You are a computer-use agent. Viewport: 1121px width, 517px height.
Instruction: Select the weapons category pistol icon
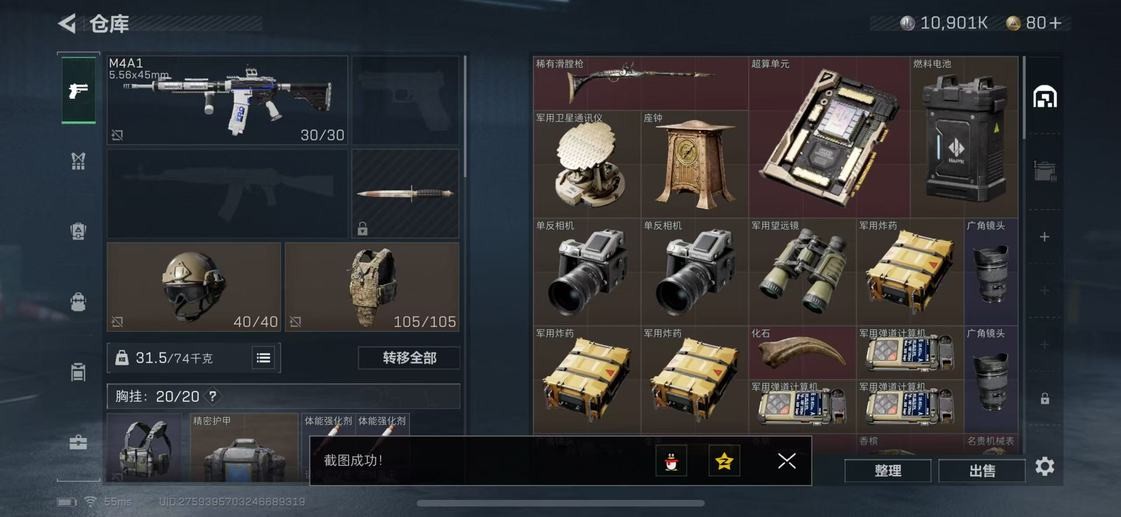pyautogui.click(x=78, y=90)
